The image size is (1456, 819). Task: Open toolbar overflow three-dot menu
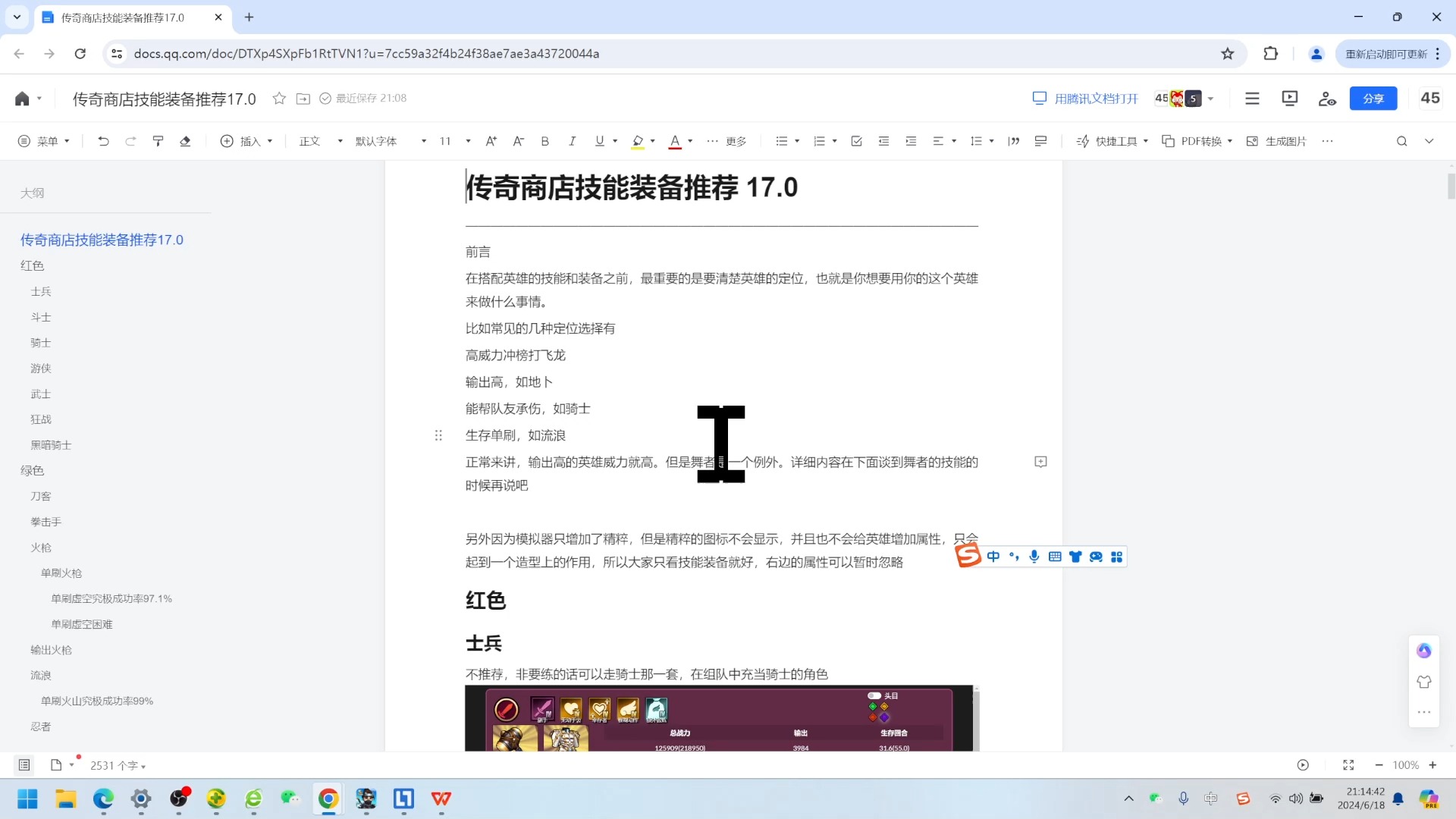[x=1327, y=141]
